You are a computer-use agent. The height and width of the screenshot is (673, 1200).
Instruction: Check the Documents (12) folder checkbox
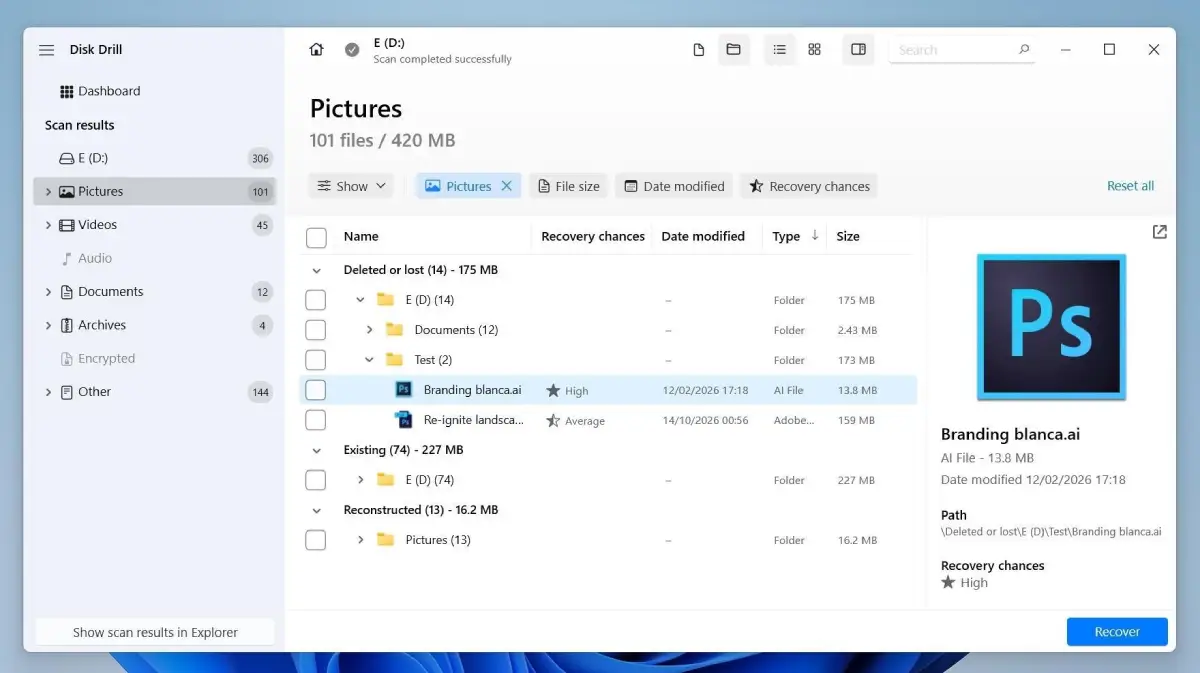click(x=316, y=330)
